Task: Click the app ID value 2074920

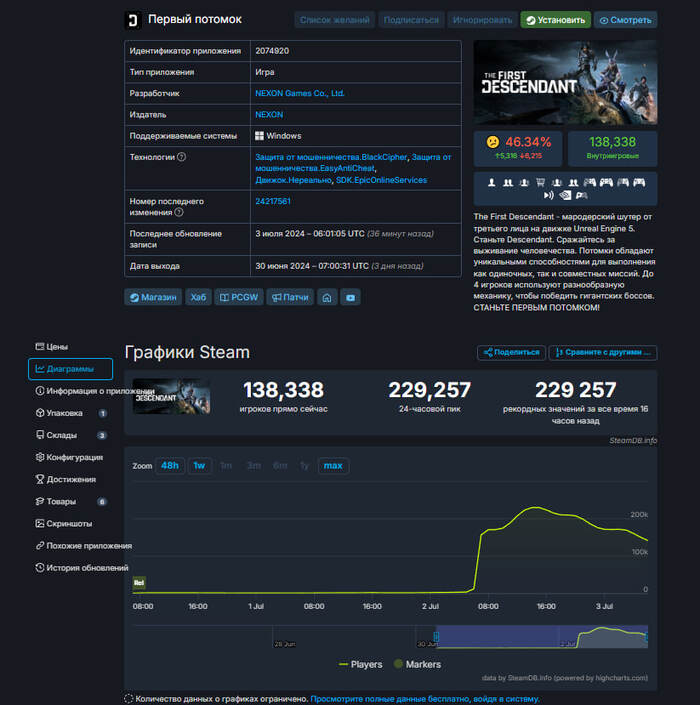Action: [x=272, y=51]
